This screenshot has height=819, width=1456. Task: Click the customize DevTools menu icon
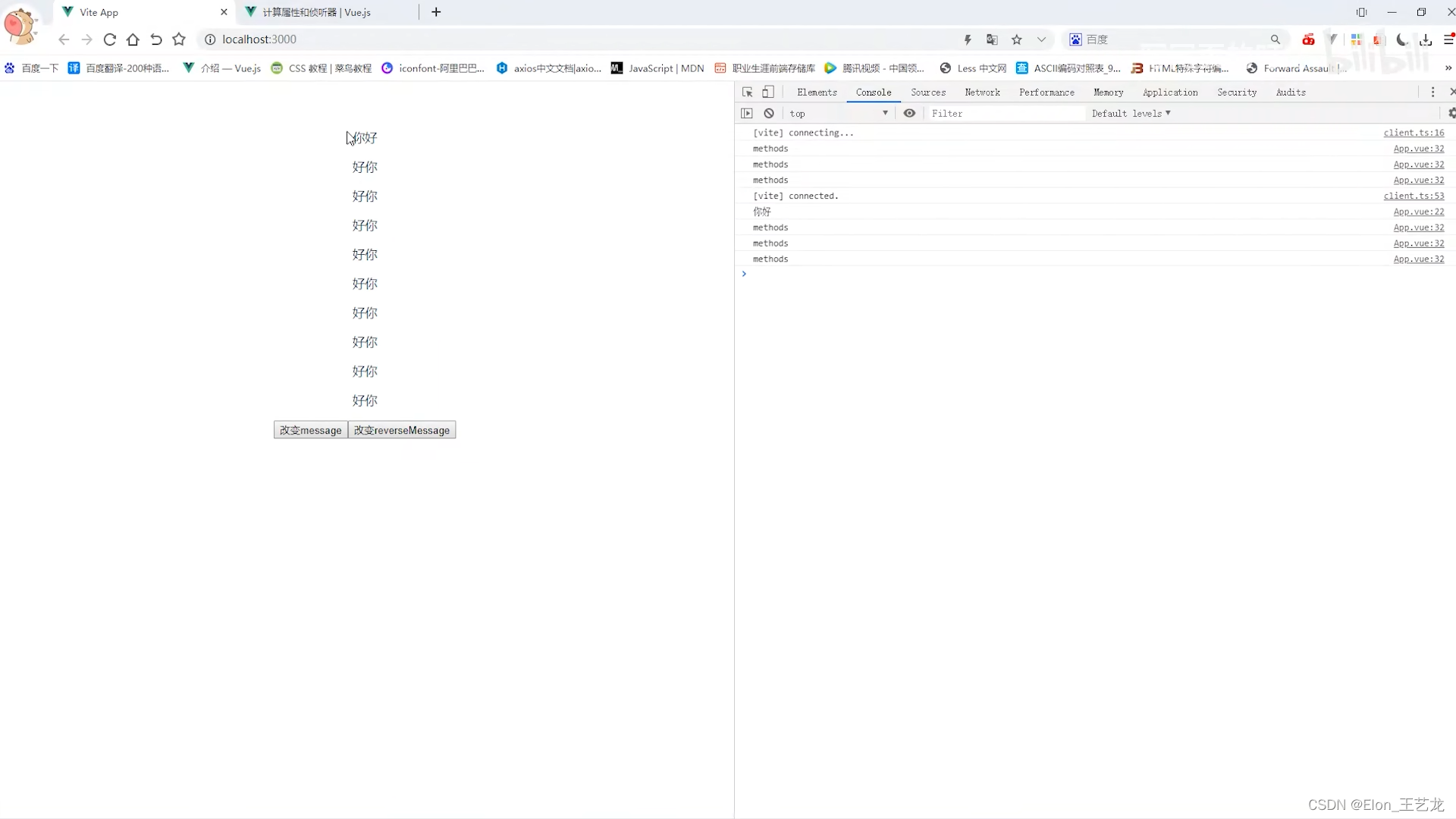pyautogui.click(x=1432, y=92)
